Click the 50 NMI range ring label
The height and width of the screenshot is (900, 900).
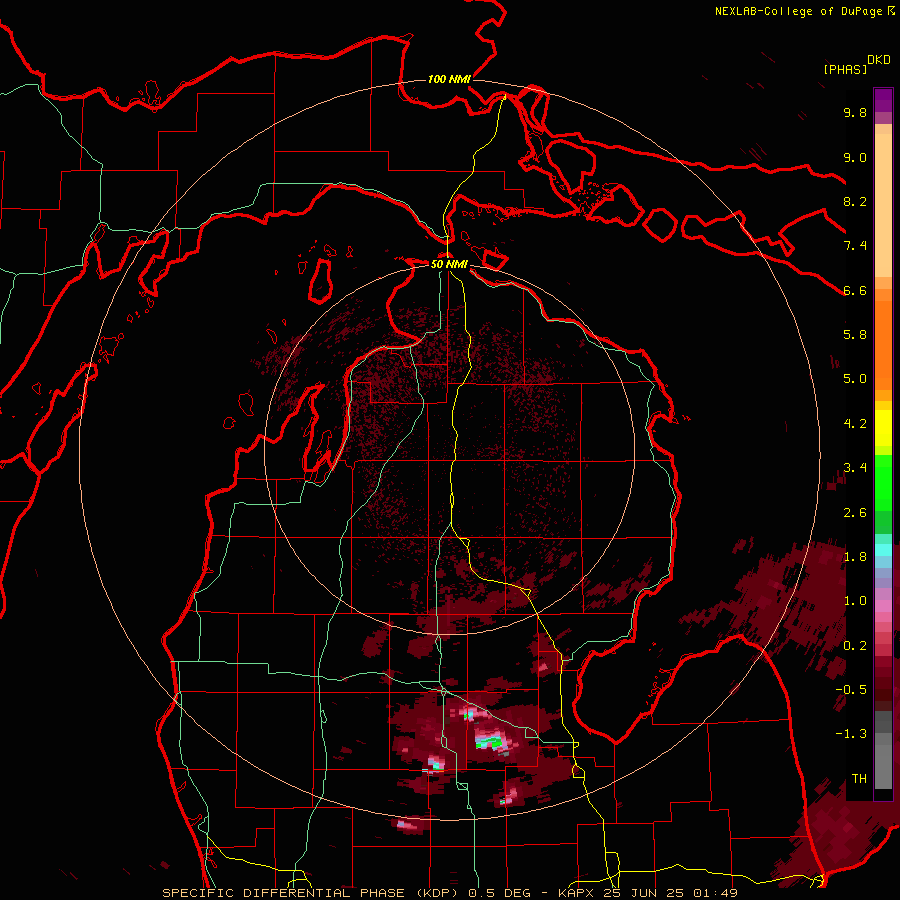pyautogui.click(x=449, y=264)
